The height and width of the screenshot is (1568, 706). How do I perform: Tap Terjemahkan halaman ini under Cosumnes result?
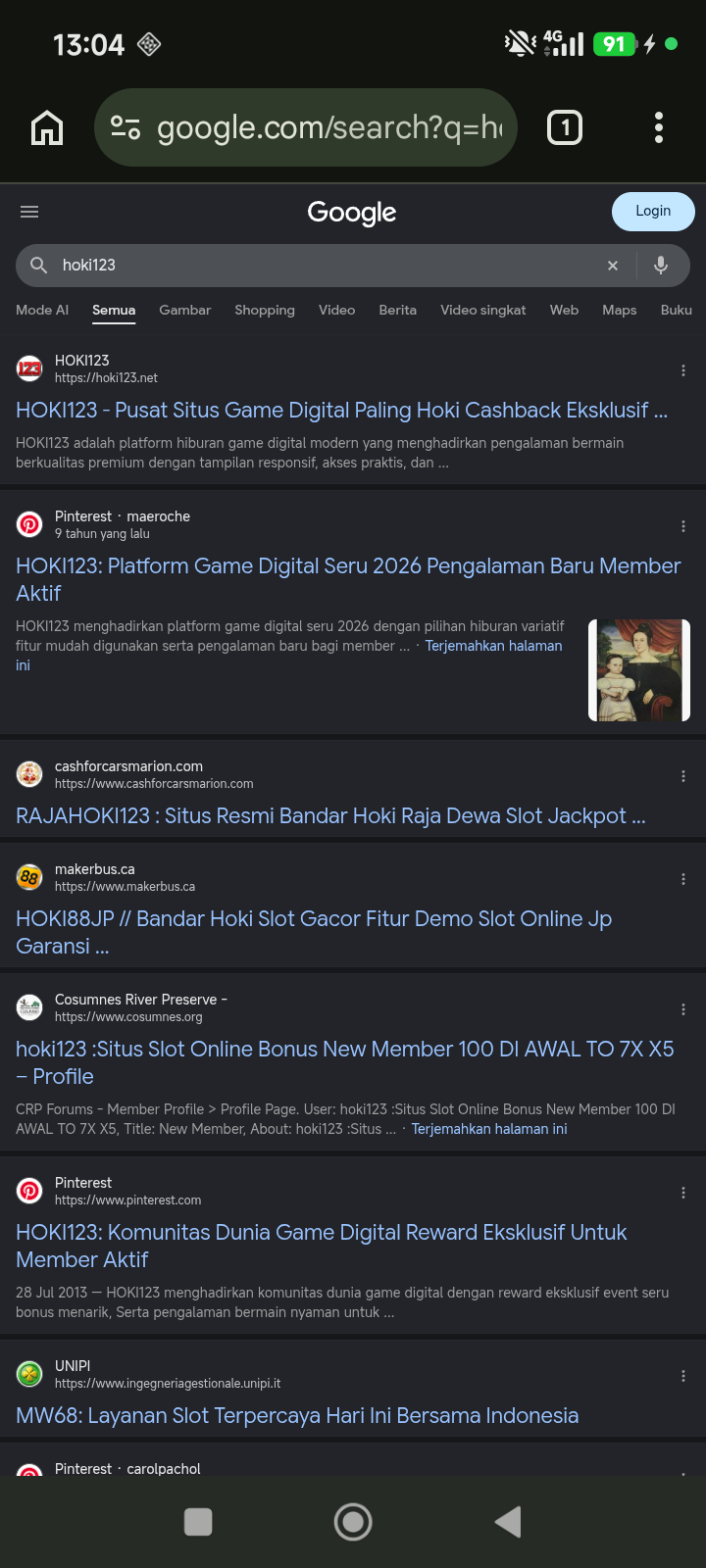point(489,1129)
